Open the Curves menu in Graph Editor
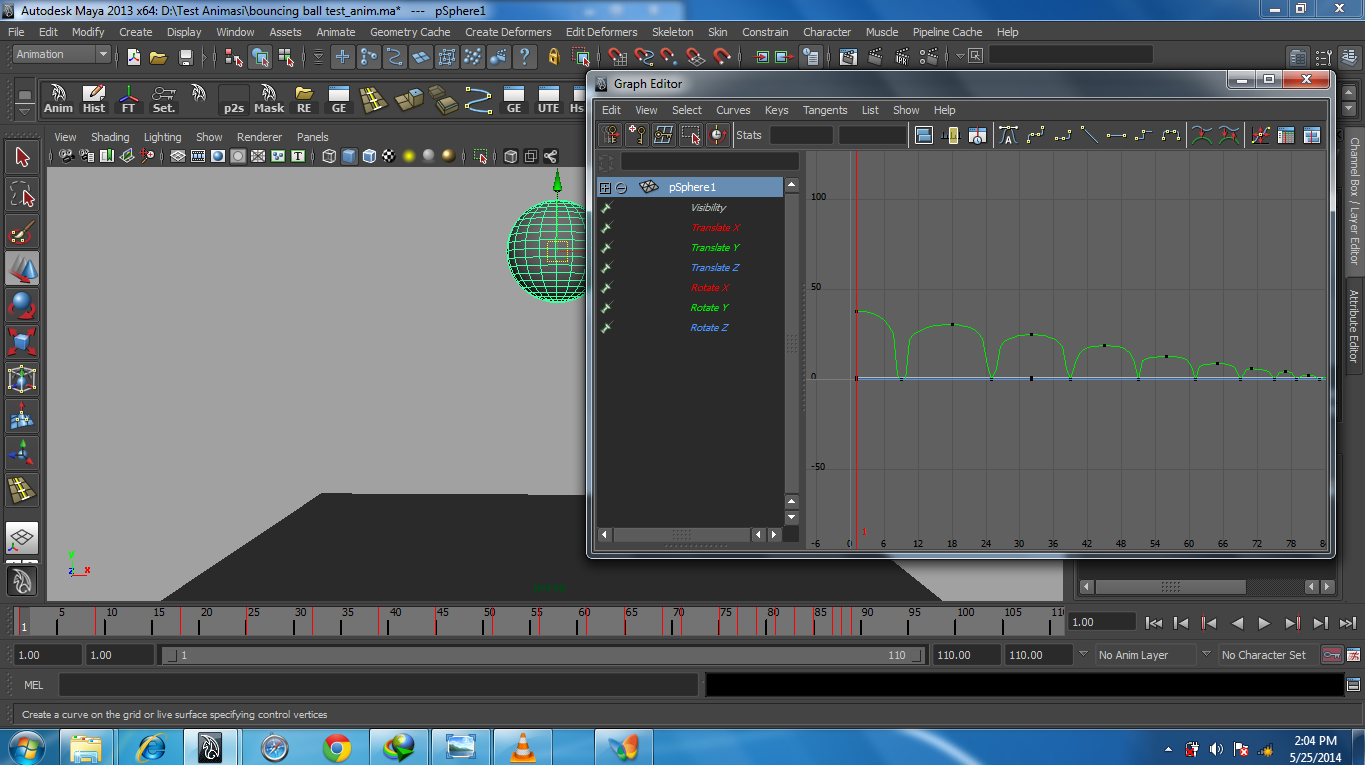The width and height of the screenshot is (1365, 765). click(733, 110)
